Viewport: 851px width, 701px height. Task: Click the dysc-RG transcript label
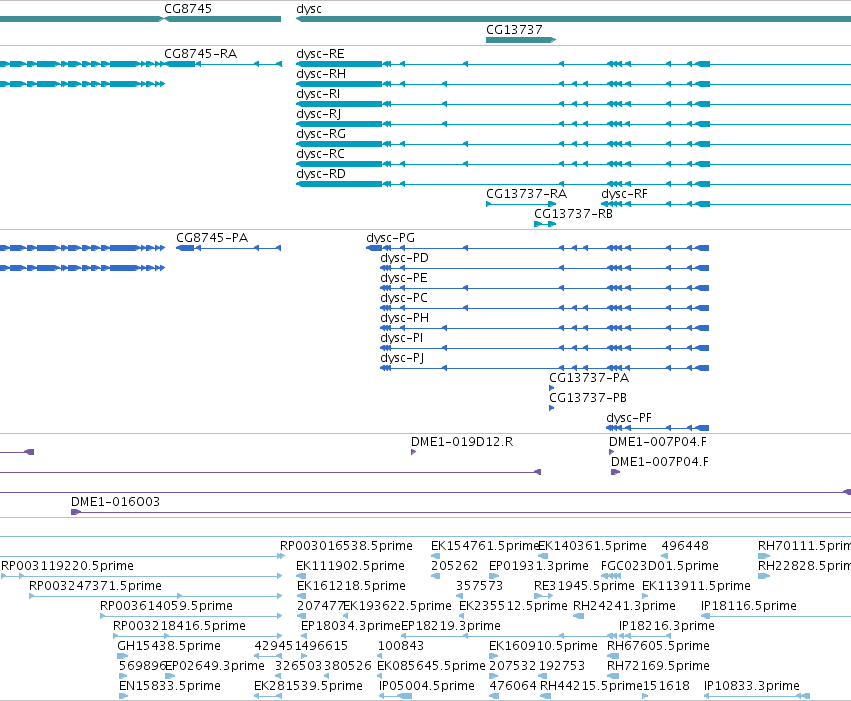321,134
